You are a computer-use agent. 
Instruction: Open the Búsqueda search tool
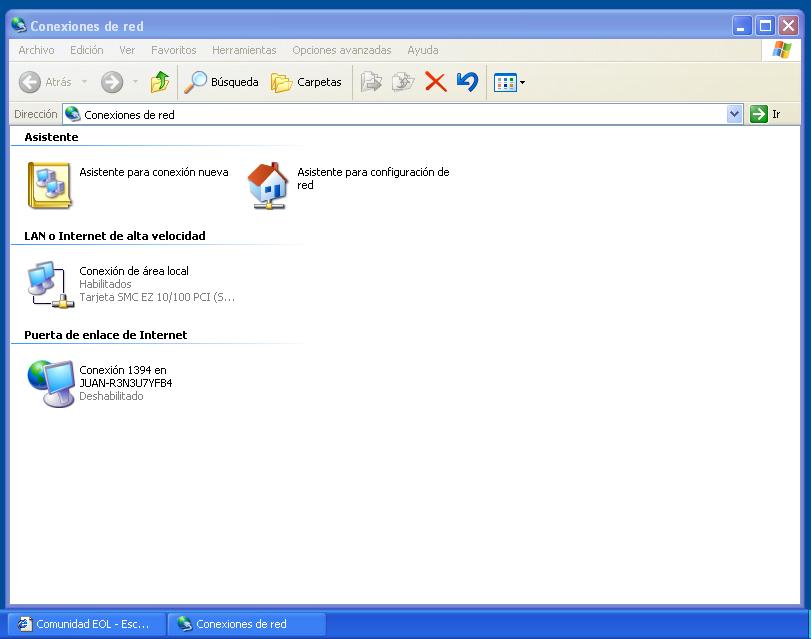(x=221, y=82)
